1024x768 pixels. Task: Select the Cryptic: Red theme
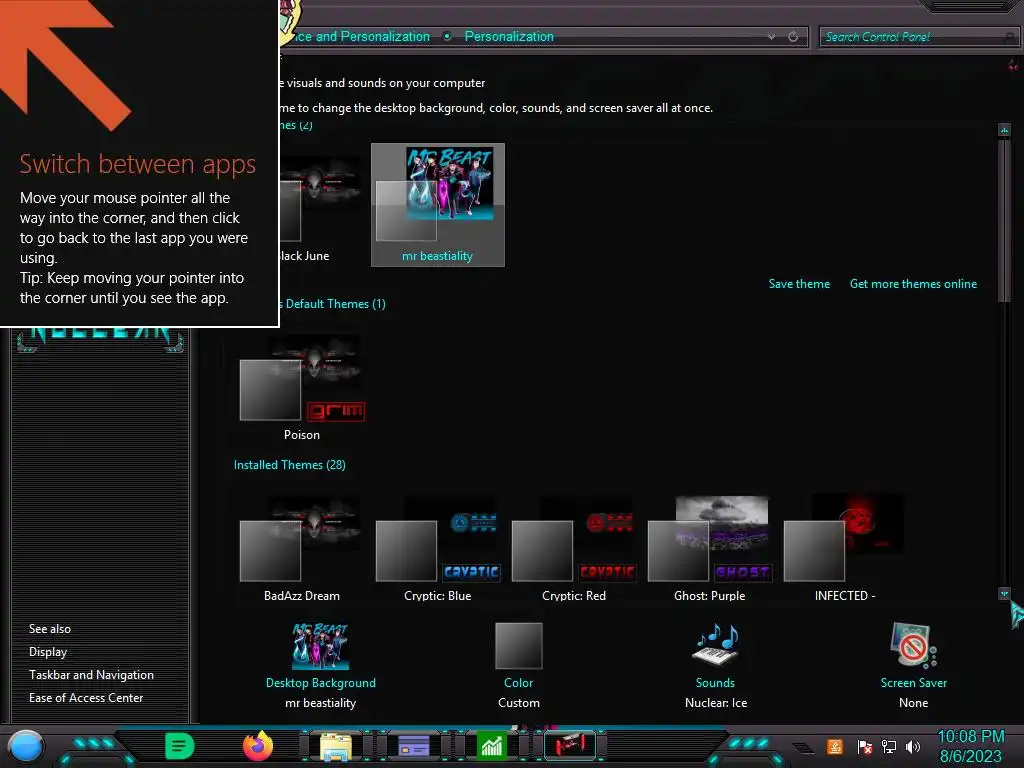[573, 550]
